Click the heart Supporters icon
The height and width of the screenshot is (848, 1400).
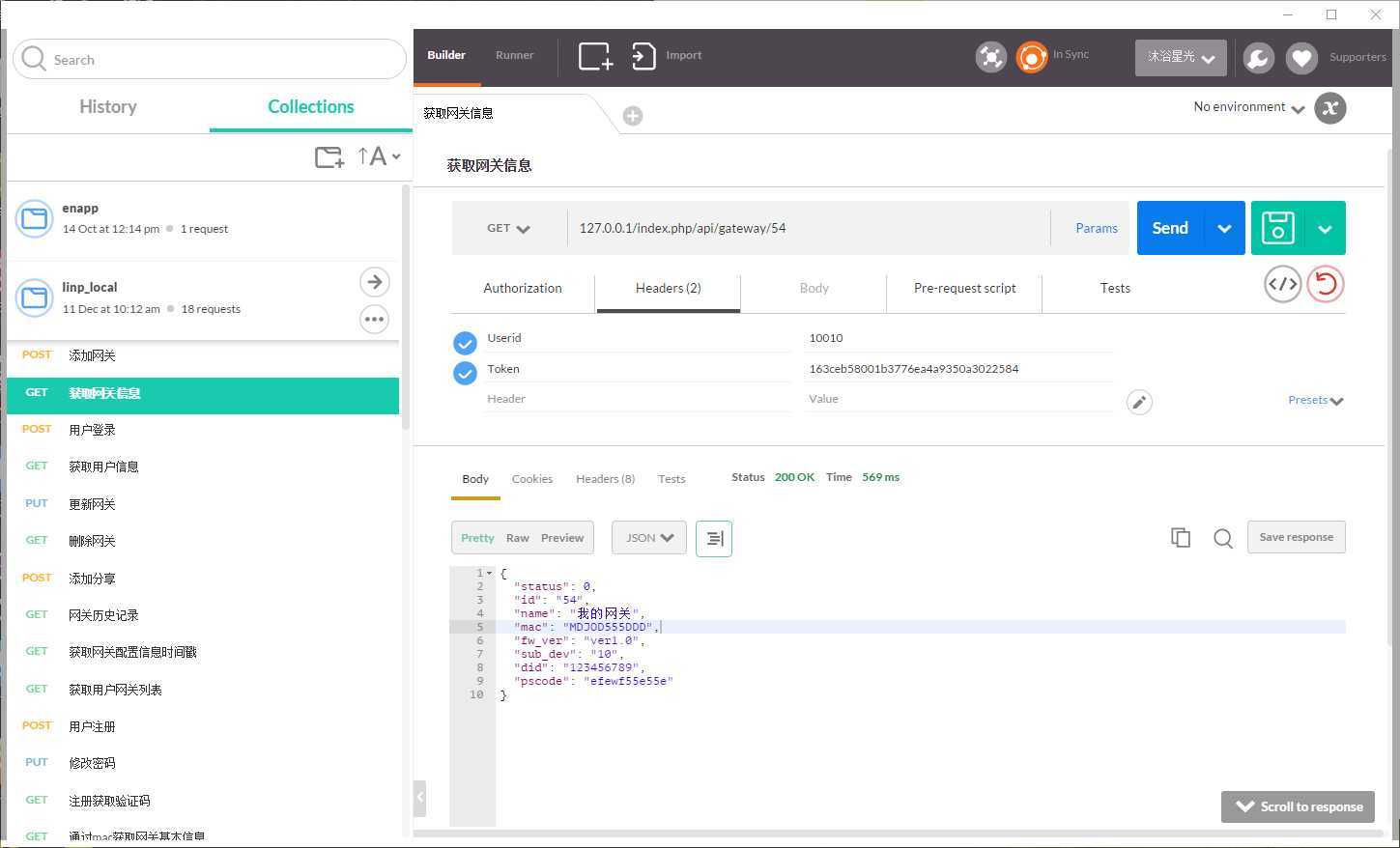[1301, 58]
